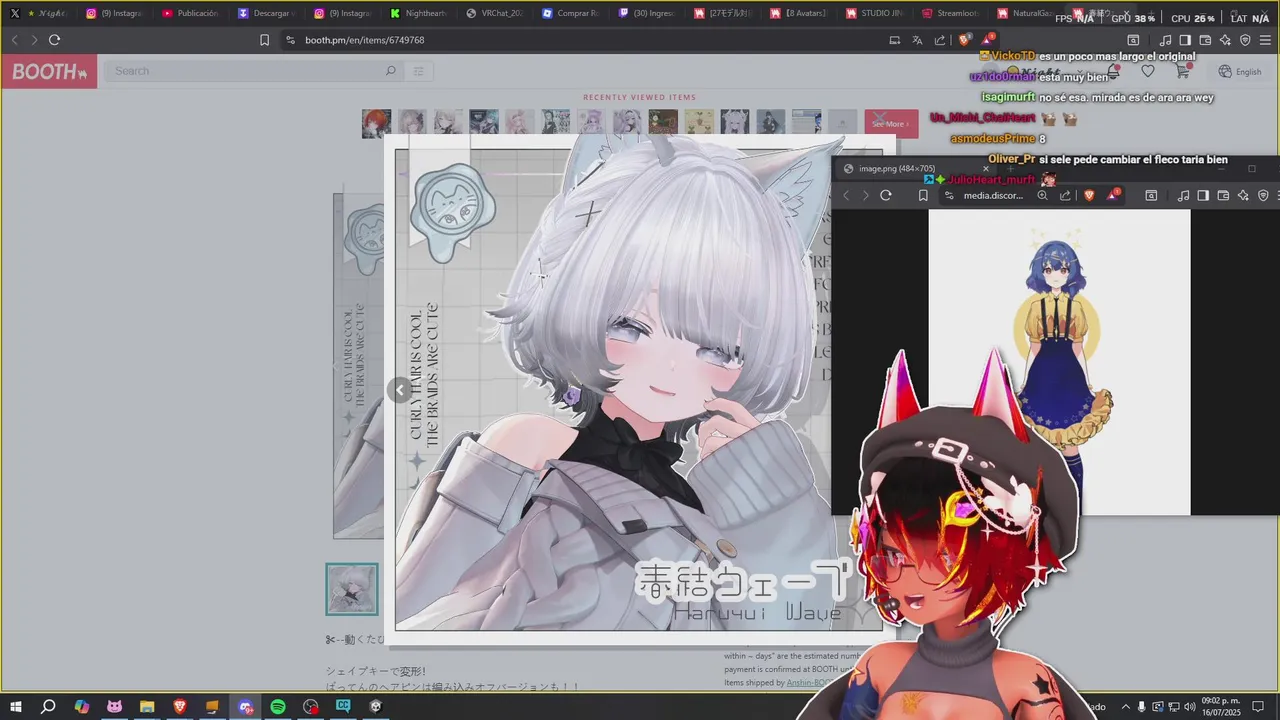The height and width of the screenshot is (720, 1280).
Task: Open Discord from the taskbar
Action: pos(245,707)
